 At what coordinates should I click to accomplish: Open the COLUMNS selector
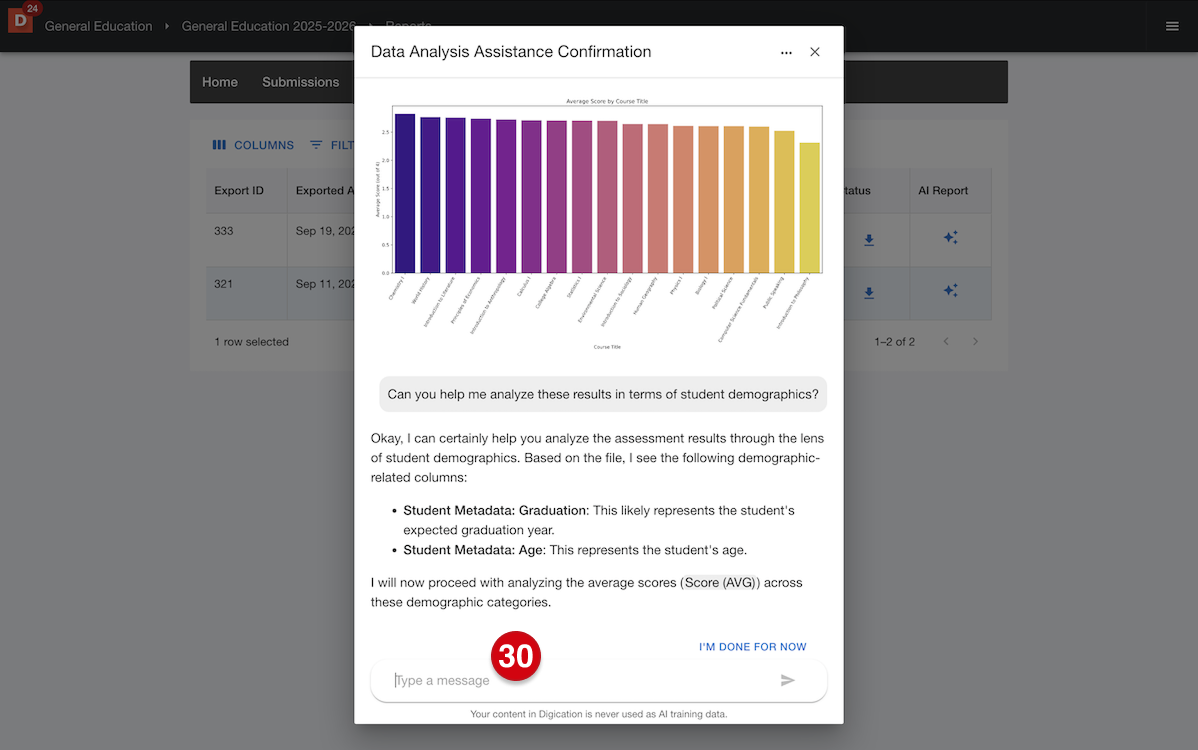(253, 145)
